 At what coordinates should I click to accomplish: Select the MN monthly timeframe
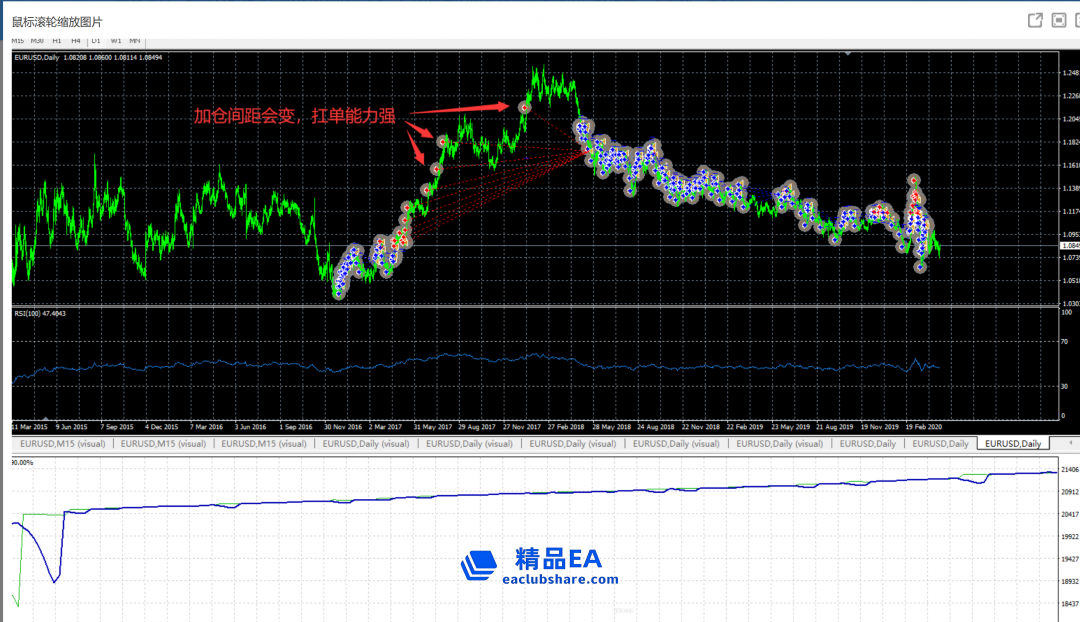pyautogui.click(x=135, y=41)
